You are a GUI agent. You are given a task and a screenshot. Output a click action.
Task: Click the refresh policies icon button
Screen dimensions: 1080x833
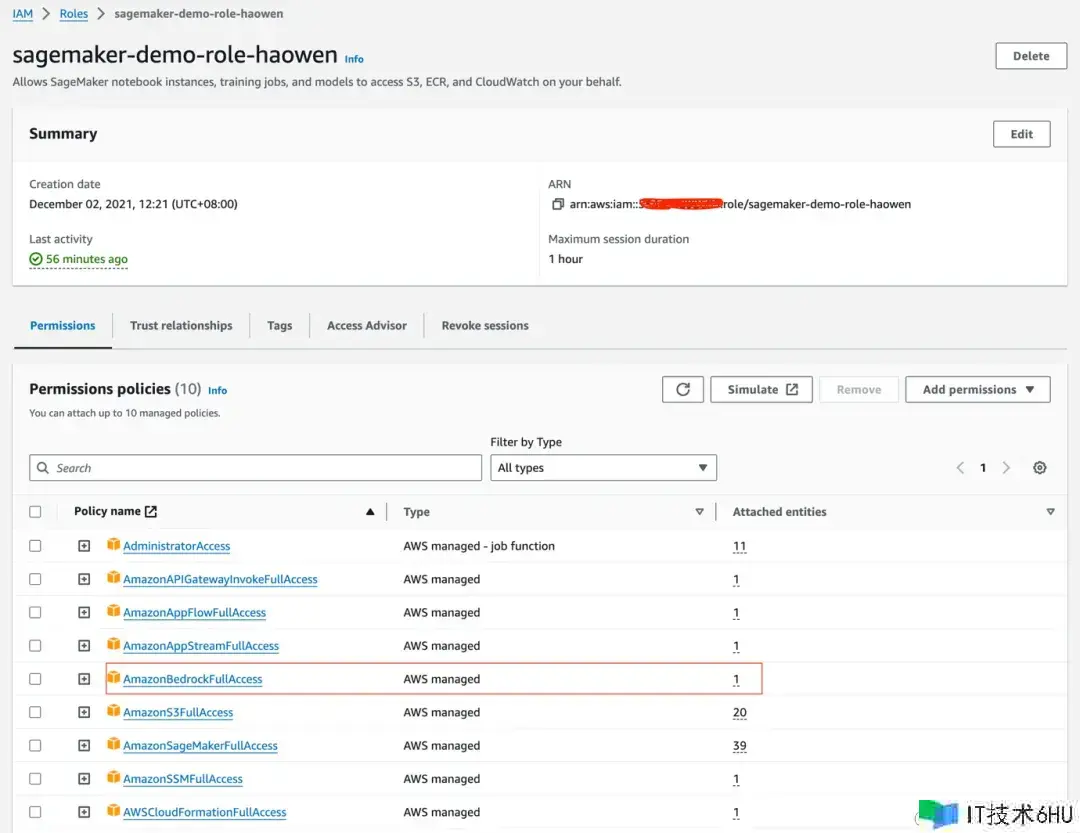pyautogui.click(x=683, y=390)
